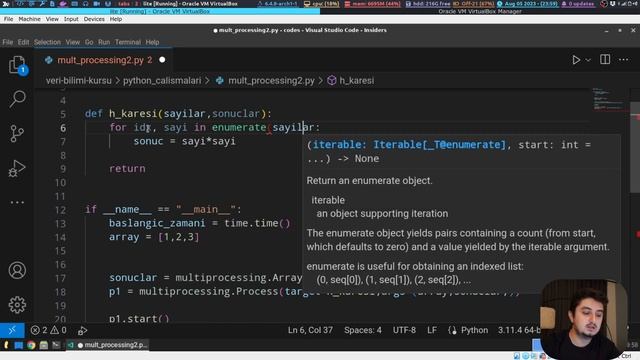Open the Go menu in VS Code
Image resolution: width=640 pixels, height=360 pixels.
click(89, 42)
